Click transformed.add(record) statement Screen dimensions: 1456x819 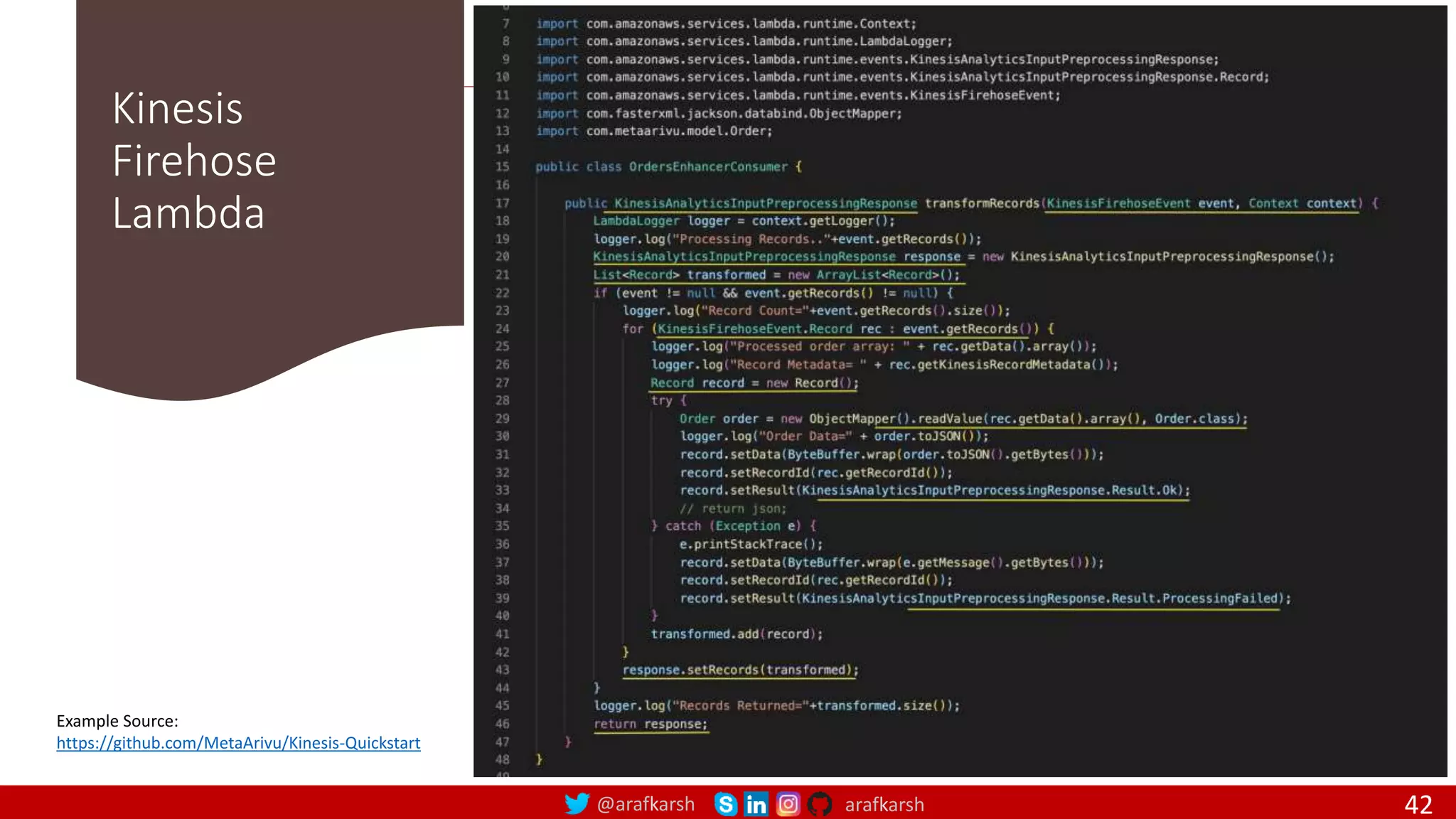[737, 634]
